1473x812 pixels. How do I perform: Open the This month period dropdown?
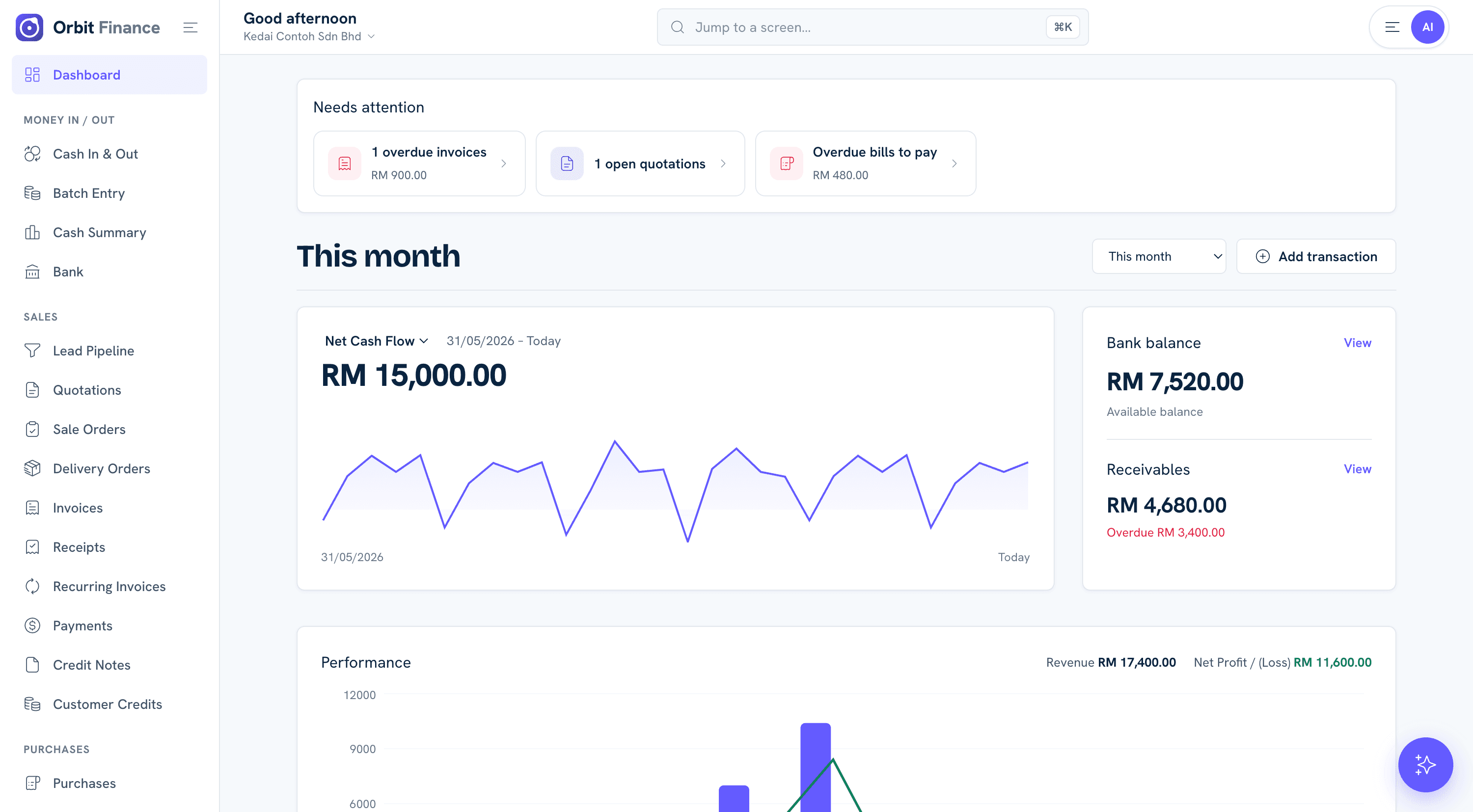pyautogui.click(x=1159, y=256)
